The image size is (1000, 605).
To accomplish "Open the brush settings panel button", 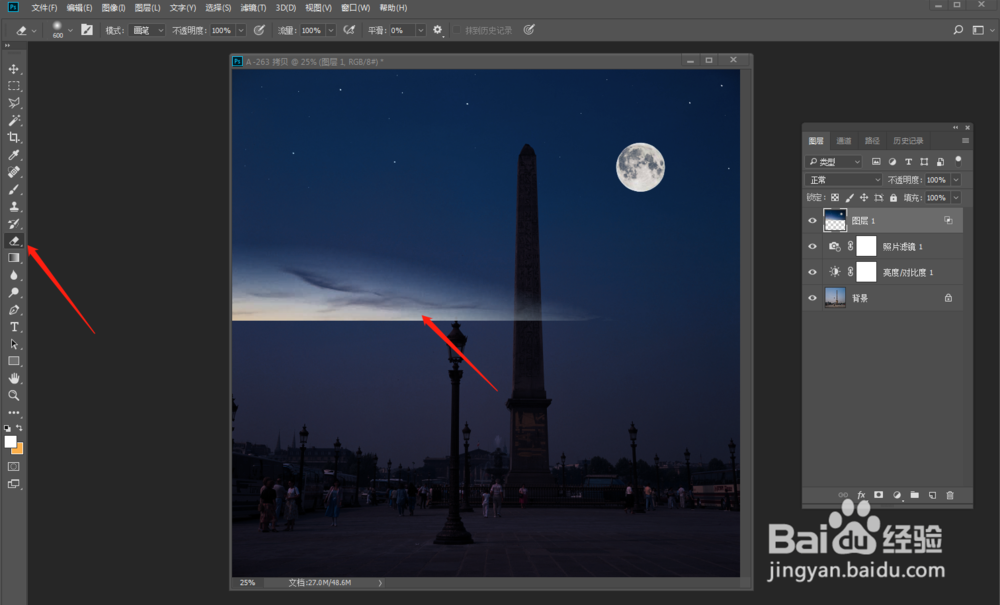I will coord(87,30).
